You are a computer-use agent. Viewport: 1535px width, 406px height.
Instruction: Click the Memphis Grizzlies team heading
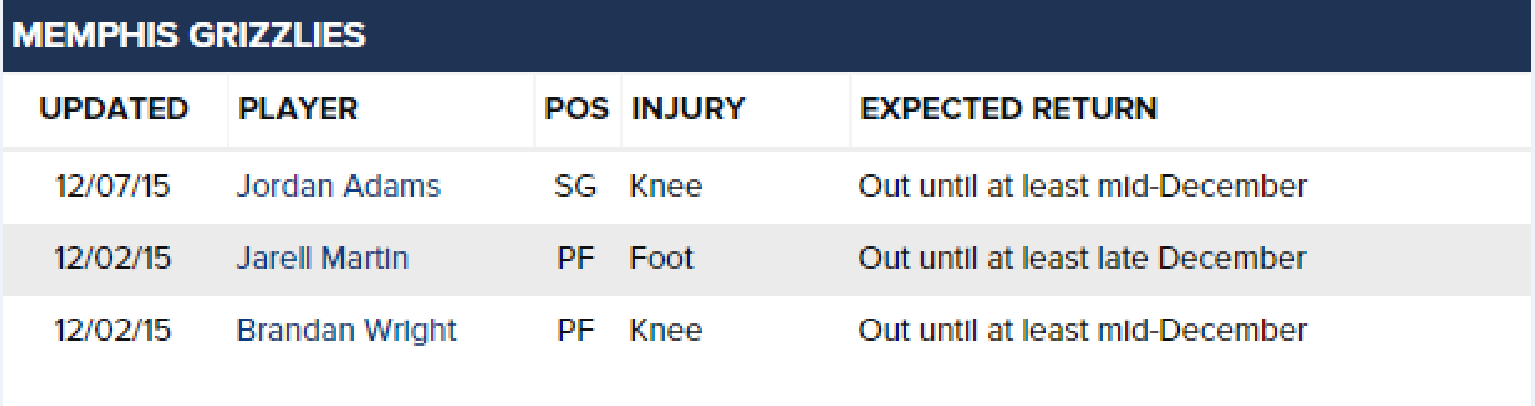click(189, 35)
